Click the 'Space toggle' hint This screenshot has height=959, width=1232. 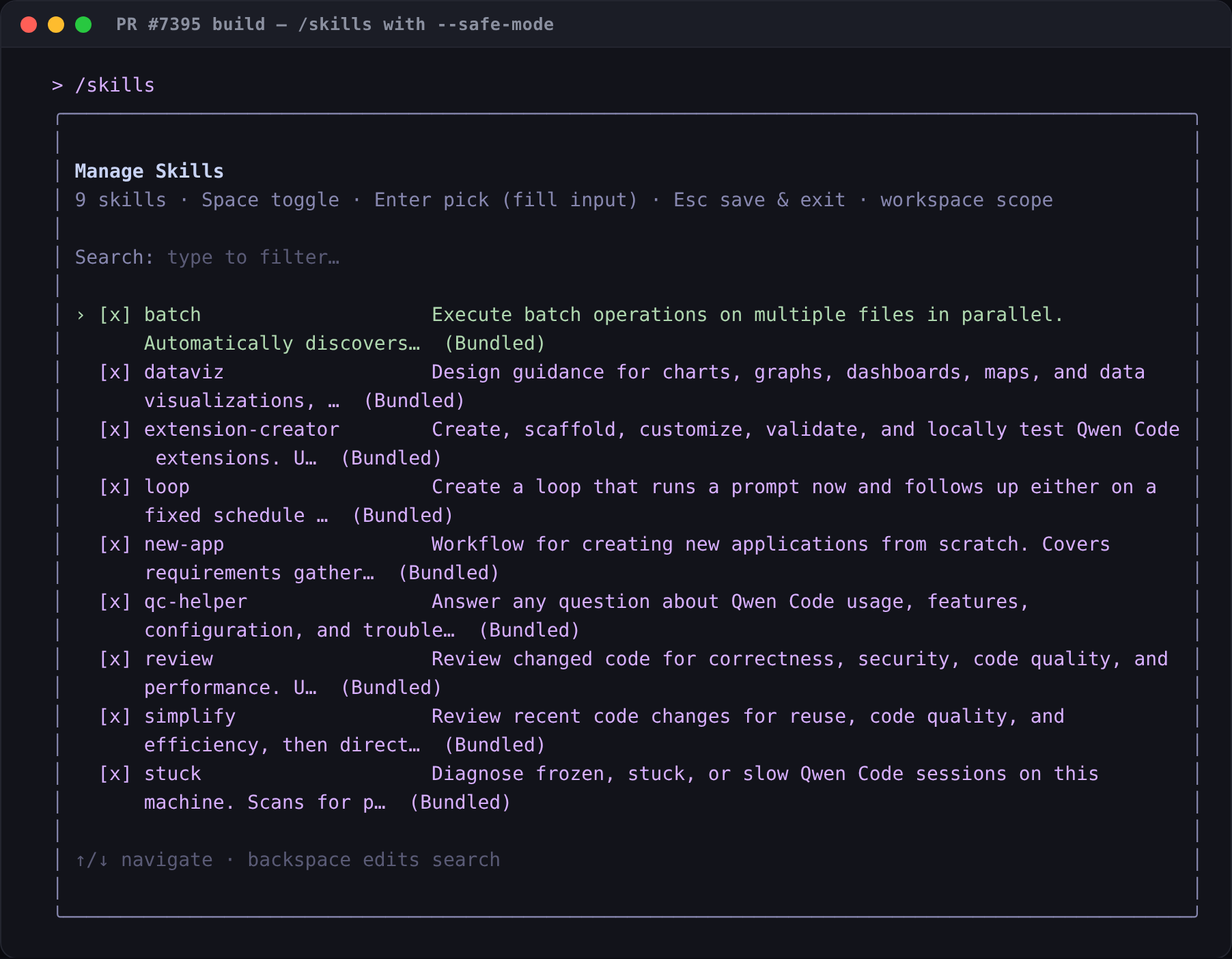coord(270,200)
